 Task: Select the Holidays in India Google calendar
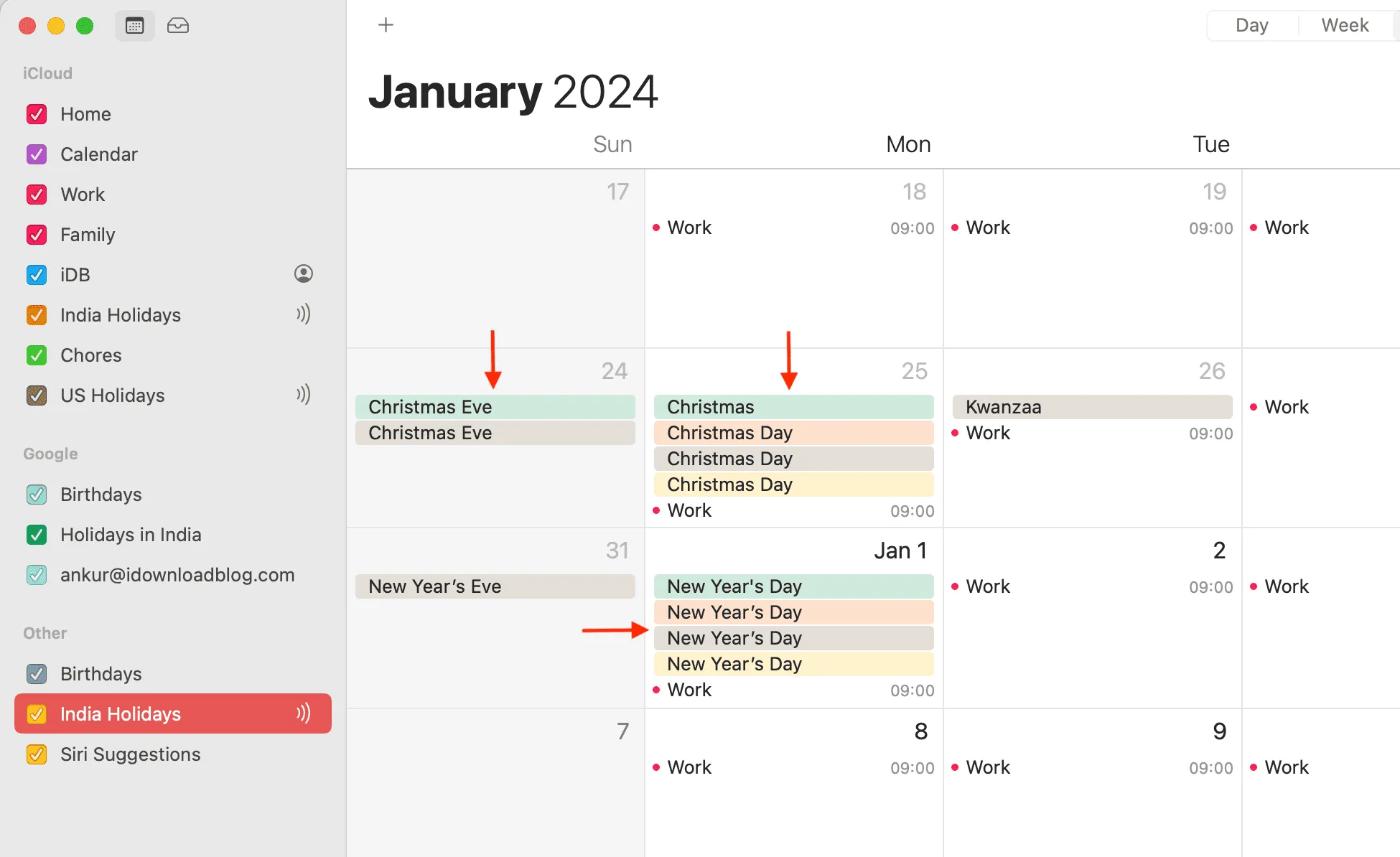coord(131,534)
